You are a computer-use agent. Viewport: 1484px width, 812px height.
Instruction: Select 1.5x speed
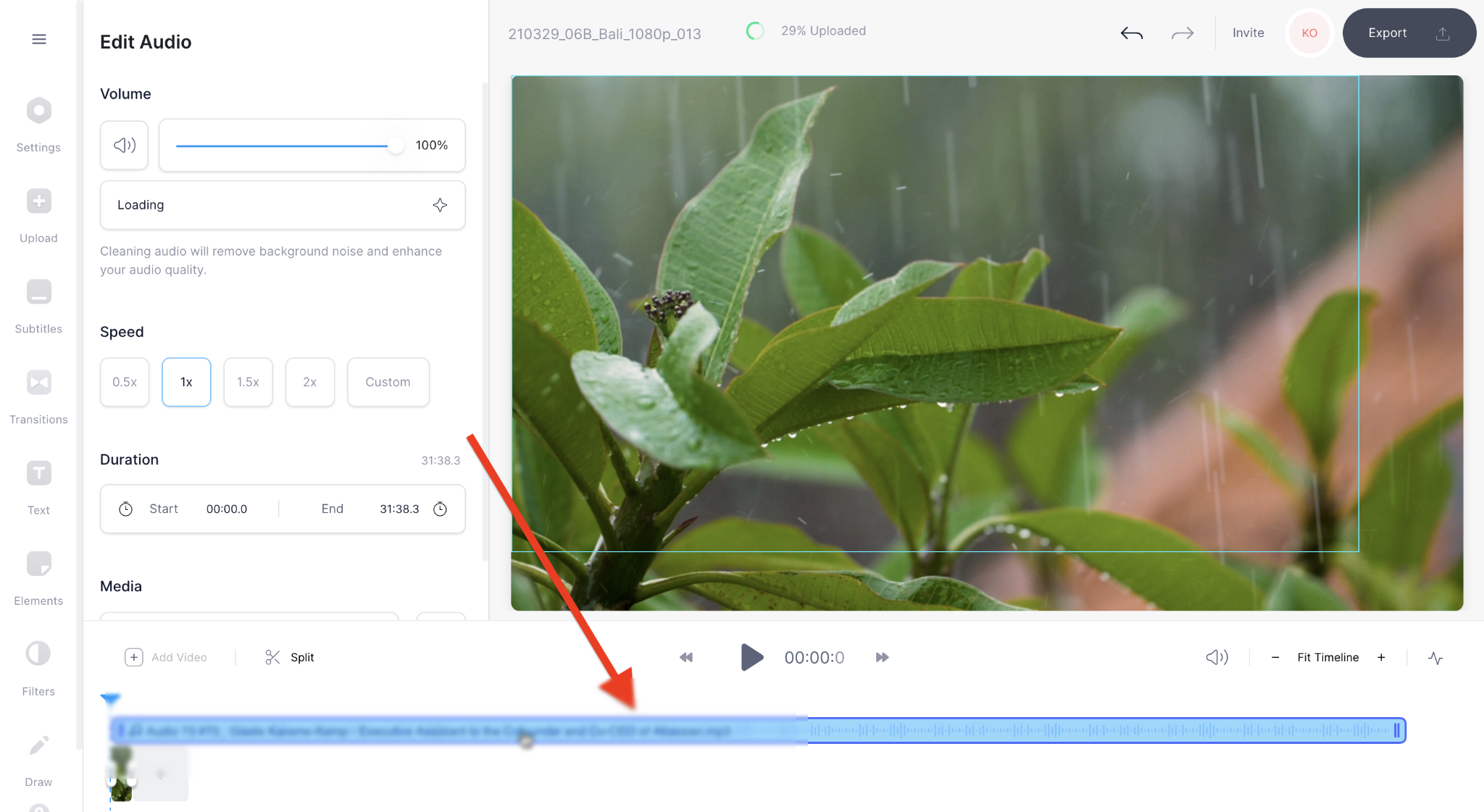(x=248, y=382)
